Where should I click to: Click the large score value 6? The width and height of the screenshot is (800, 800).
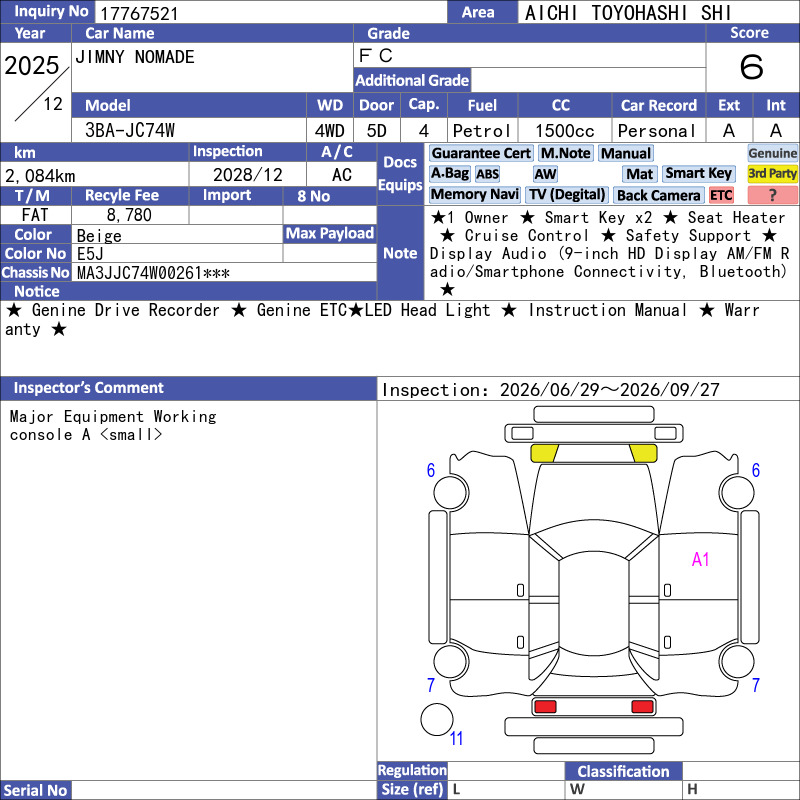tap(752, 67)
